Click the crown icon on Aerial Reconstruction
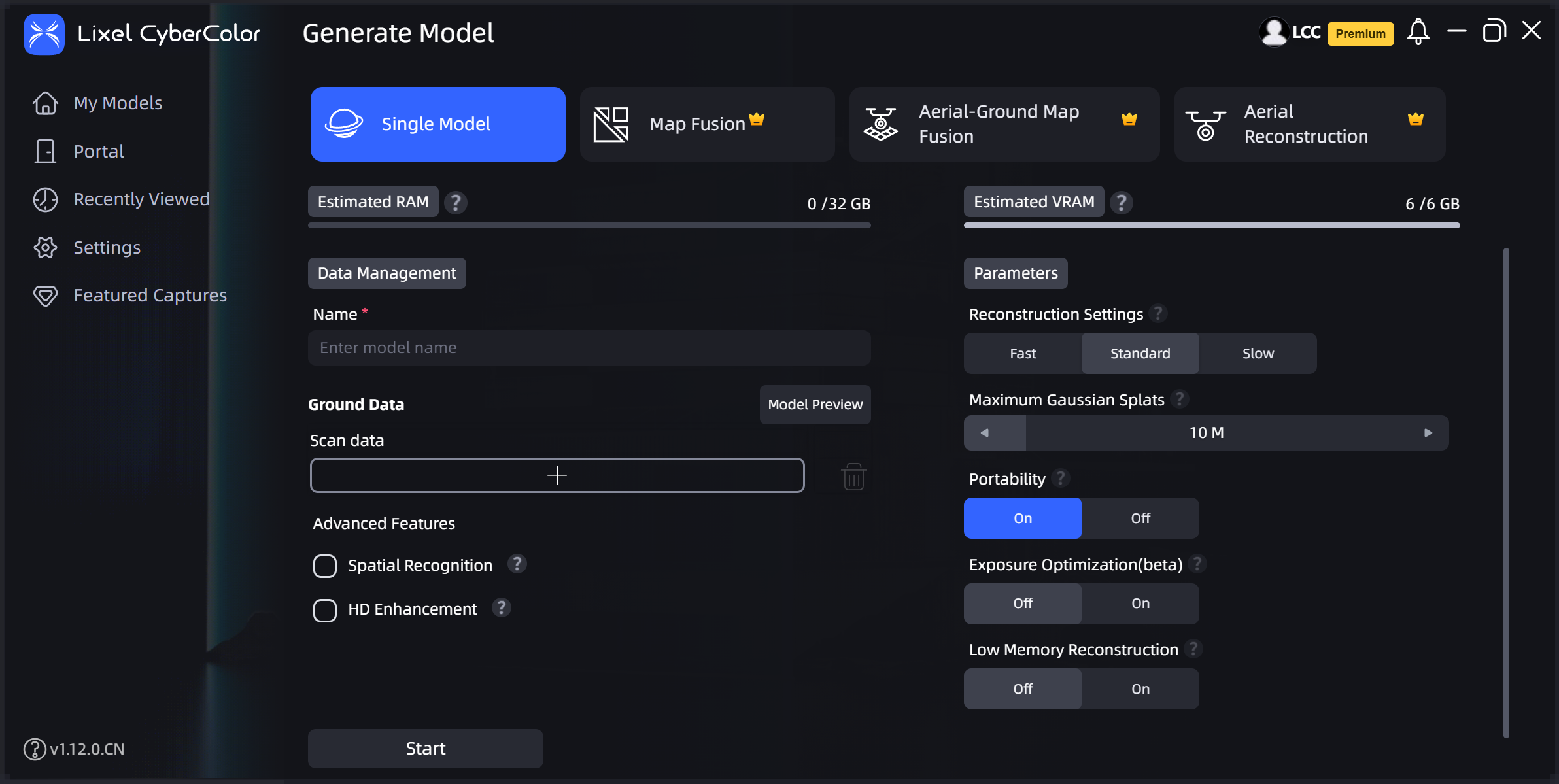This screenshot has height=784, width=1559. pos(1416,119)
